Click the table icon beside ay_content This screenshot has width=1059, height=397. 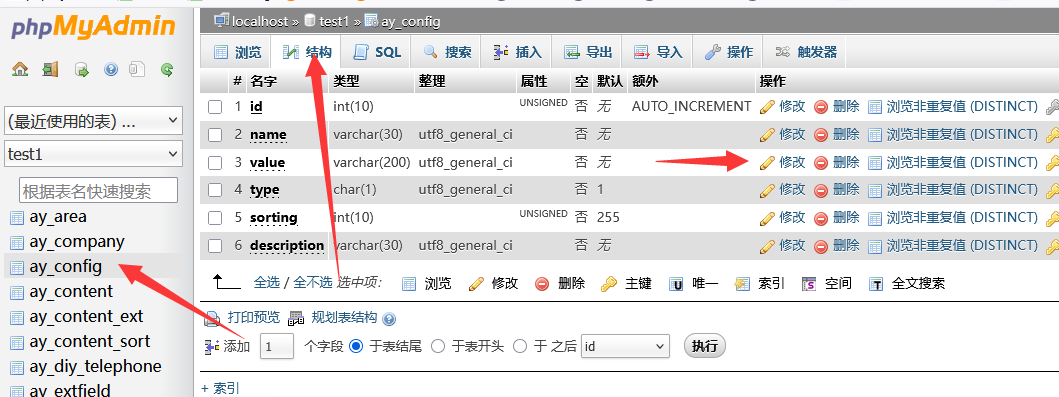click(17, 292)
